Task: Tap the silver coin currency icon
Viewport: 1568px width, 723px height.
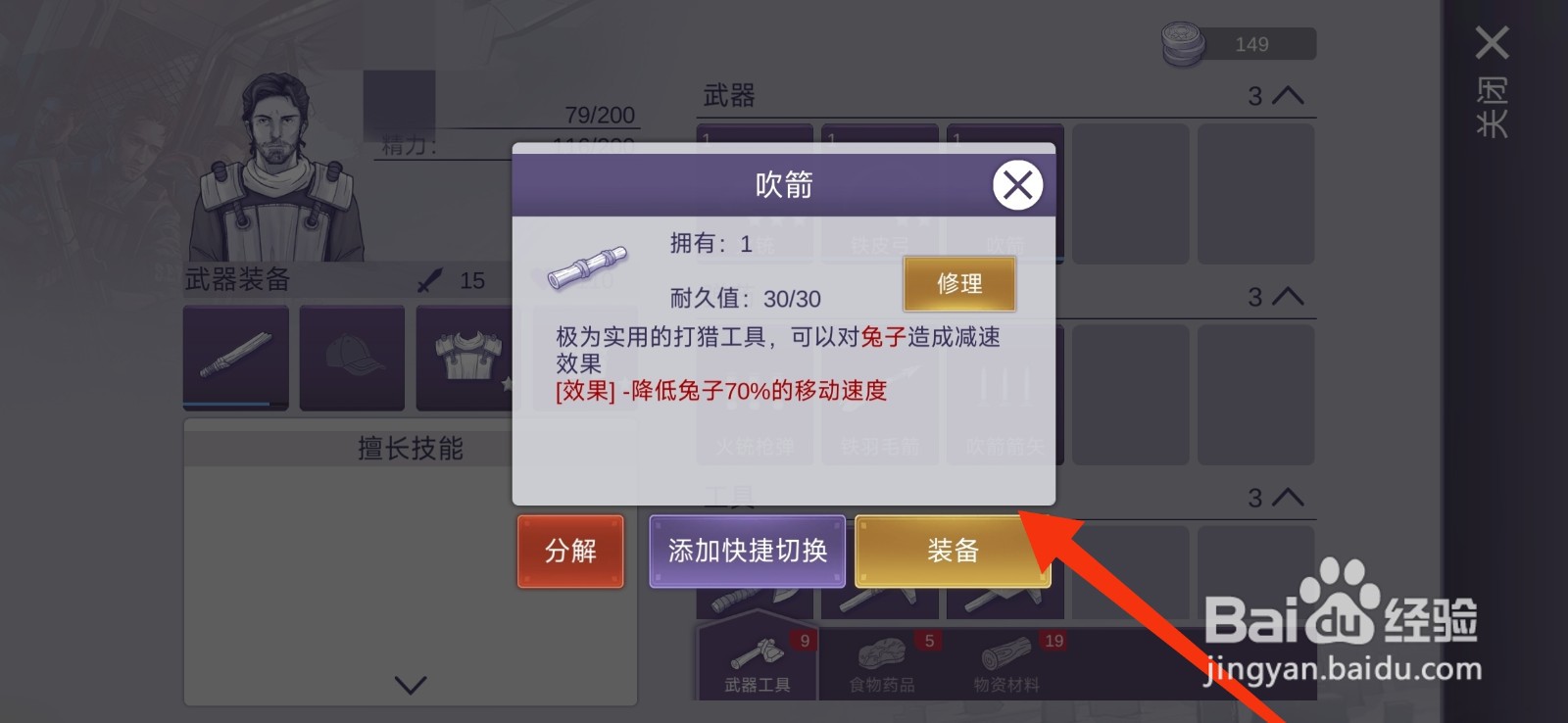Action: [1183, 44]
